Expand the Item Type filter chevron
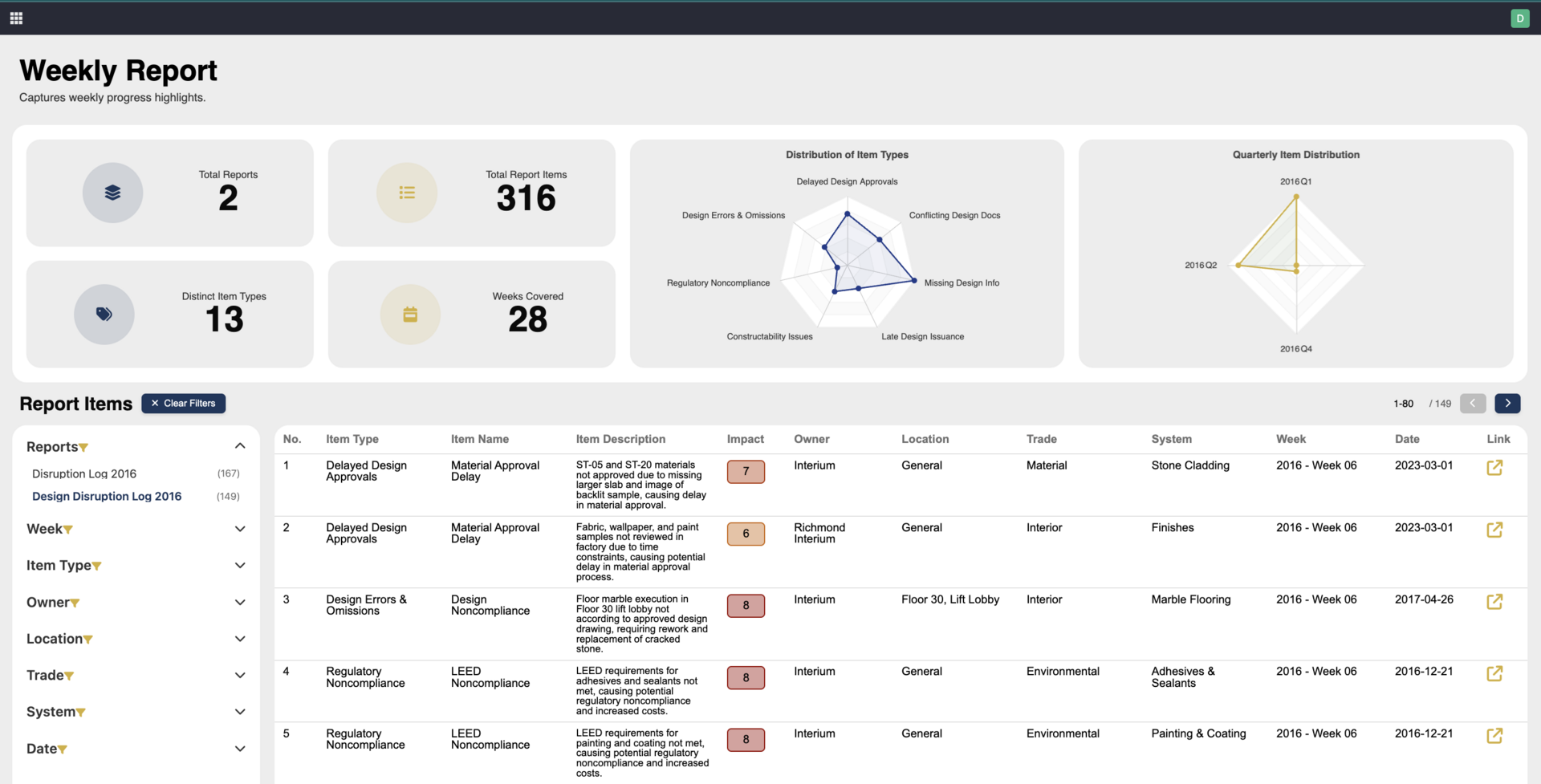This screenshot has height=784, width=1541. [x=240, y=566]
